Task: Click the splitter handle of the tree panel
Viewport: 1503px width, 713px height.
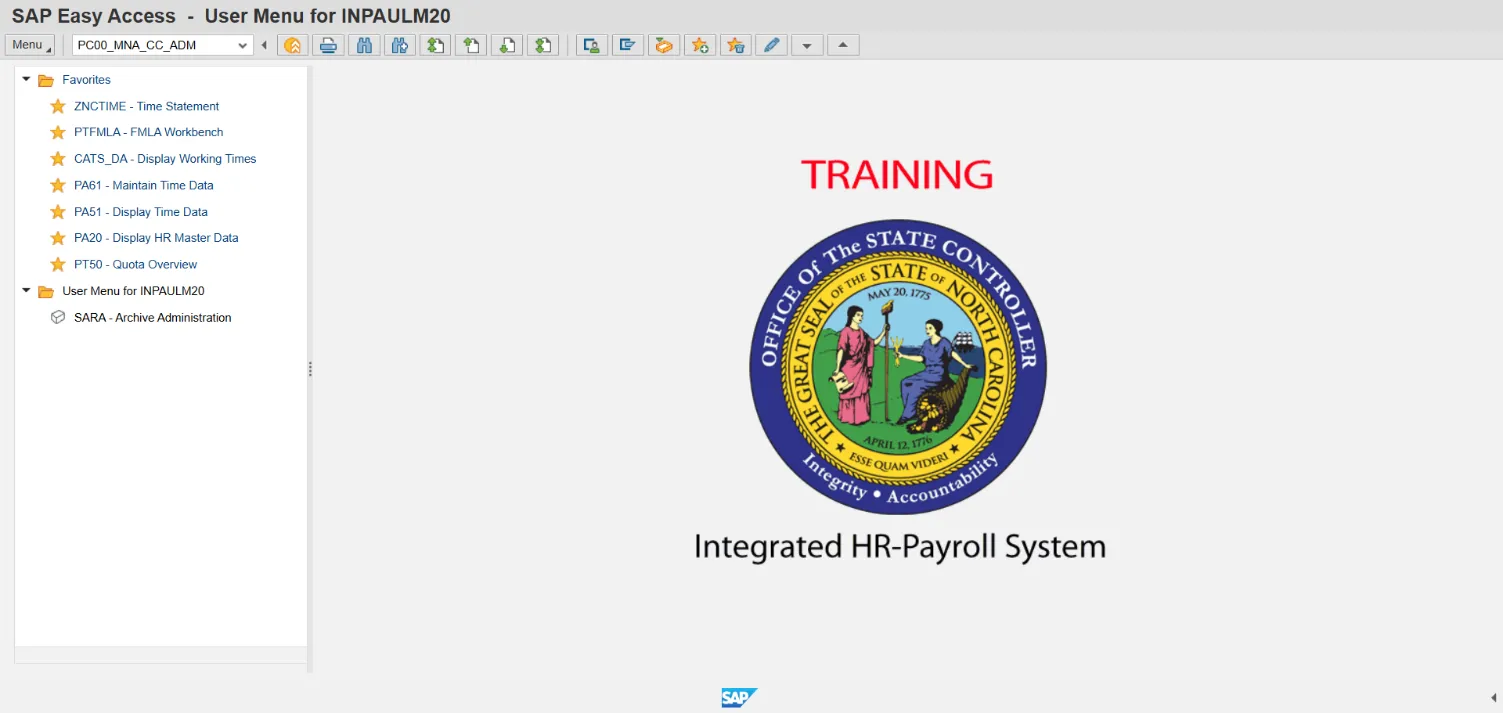Action: click(310, 369)
